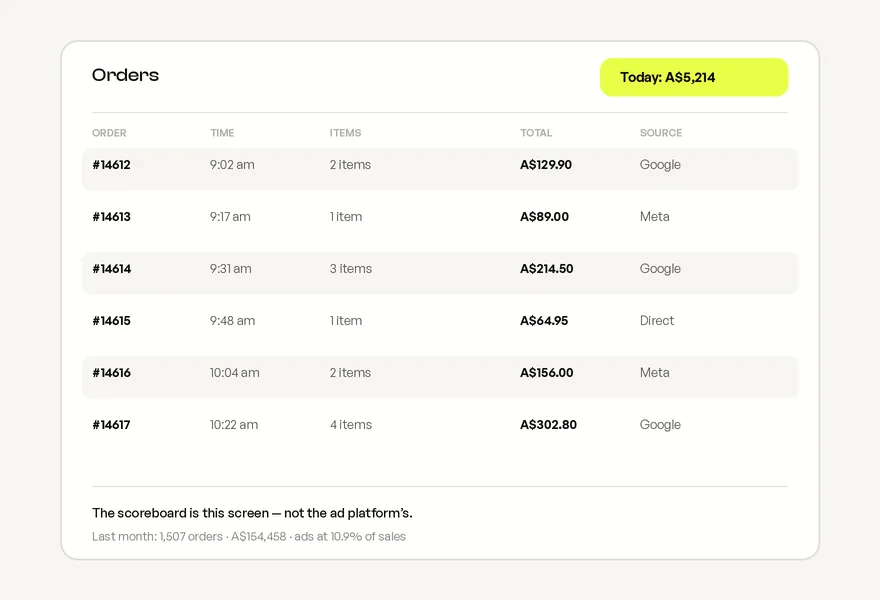Screen dimensions: 880x600
Task: Click the 4 items cell
Action: coord(351,425)
